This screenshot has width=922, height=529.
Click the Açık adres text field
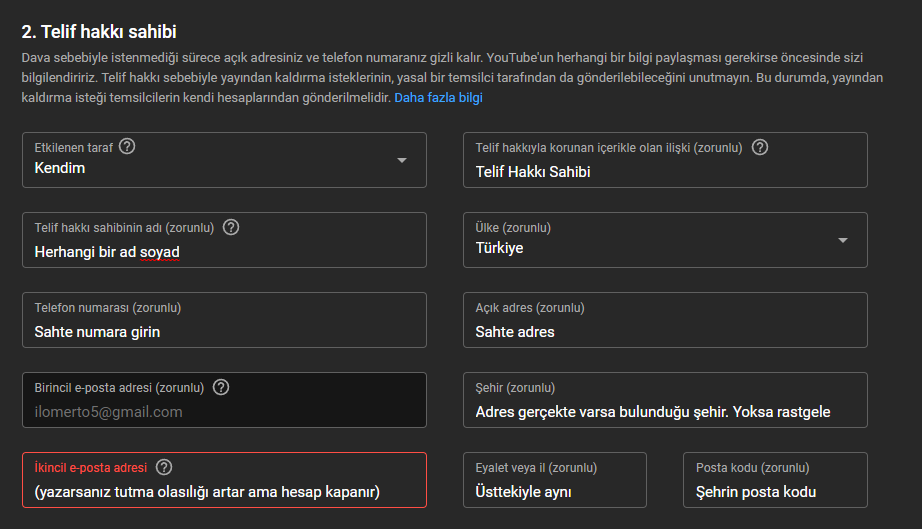click(665, 331)
